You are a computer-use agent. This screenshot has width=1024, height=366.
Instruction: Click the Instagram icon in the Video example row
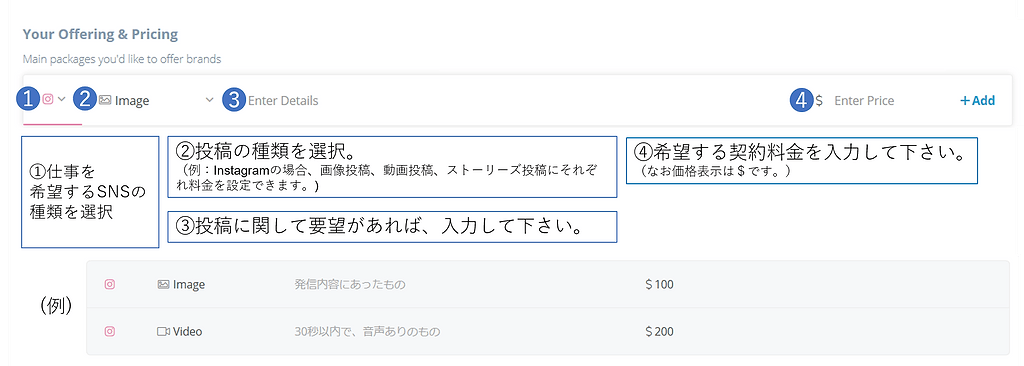point(110,331)
